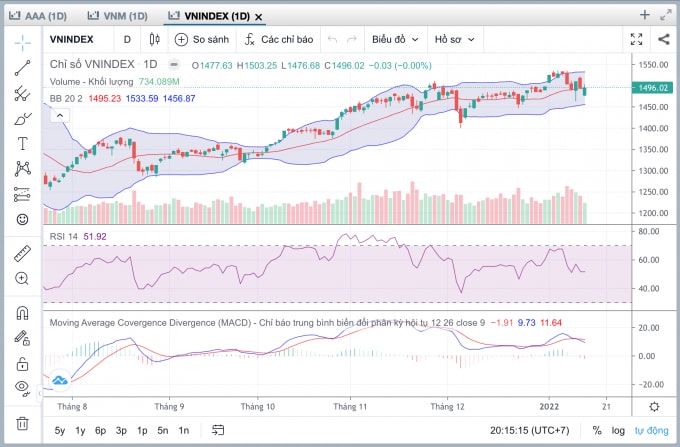Click the left sidebar collapse arrow
This screenshot has width=680, height=447.
pos(40,393)
